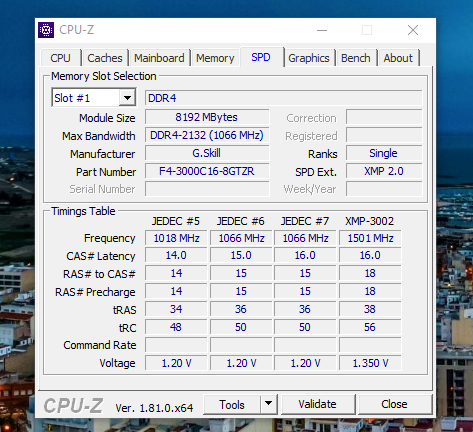The height and width of the screenshot is (432, 473).
Task: Click the 48 tRC cell
Action: pos(176,327)
